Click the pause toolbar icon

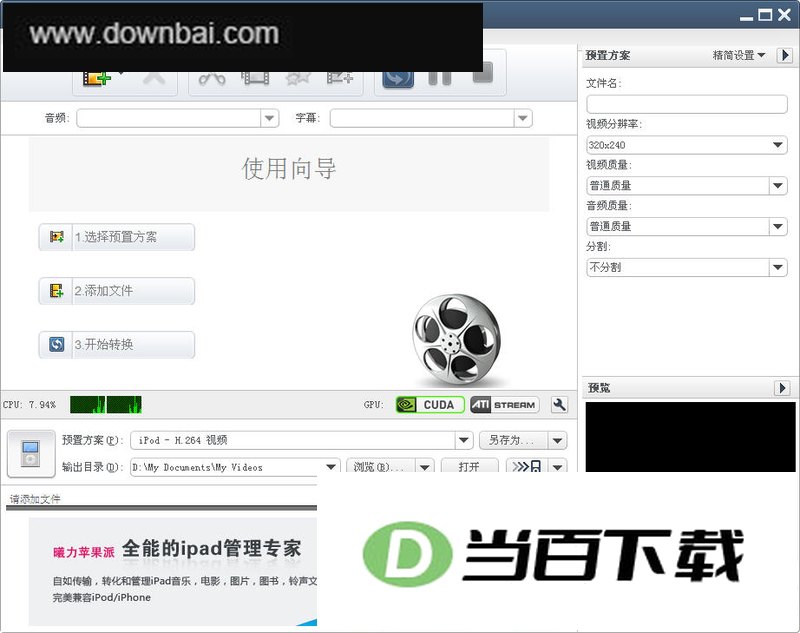[x=440, y=79]
